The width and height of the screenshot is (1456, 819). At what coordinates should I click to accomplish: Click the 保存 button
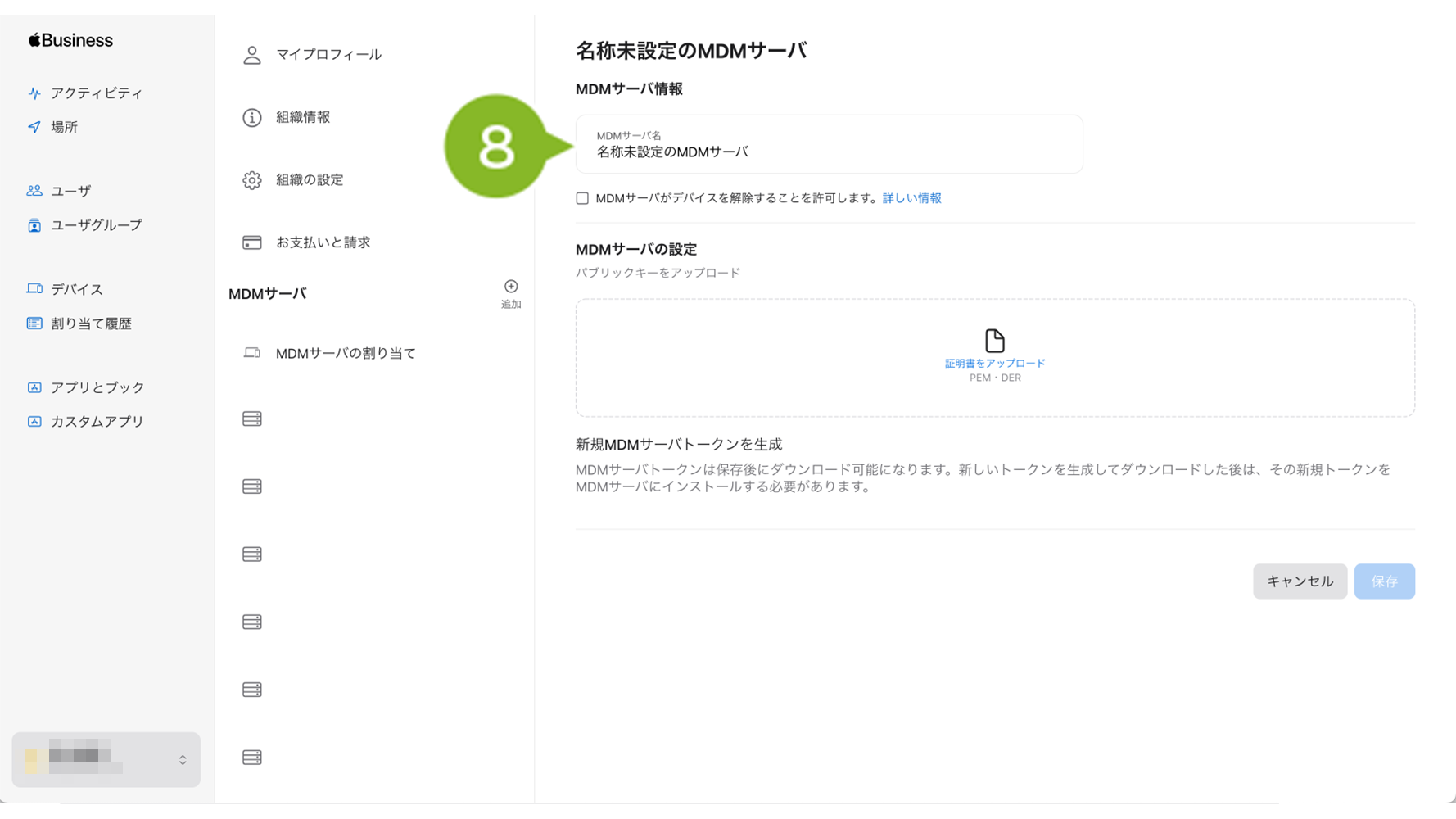coord(1384,581)
